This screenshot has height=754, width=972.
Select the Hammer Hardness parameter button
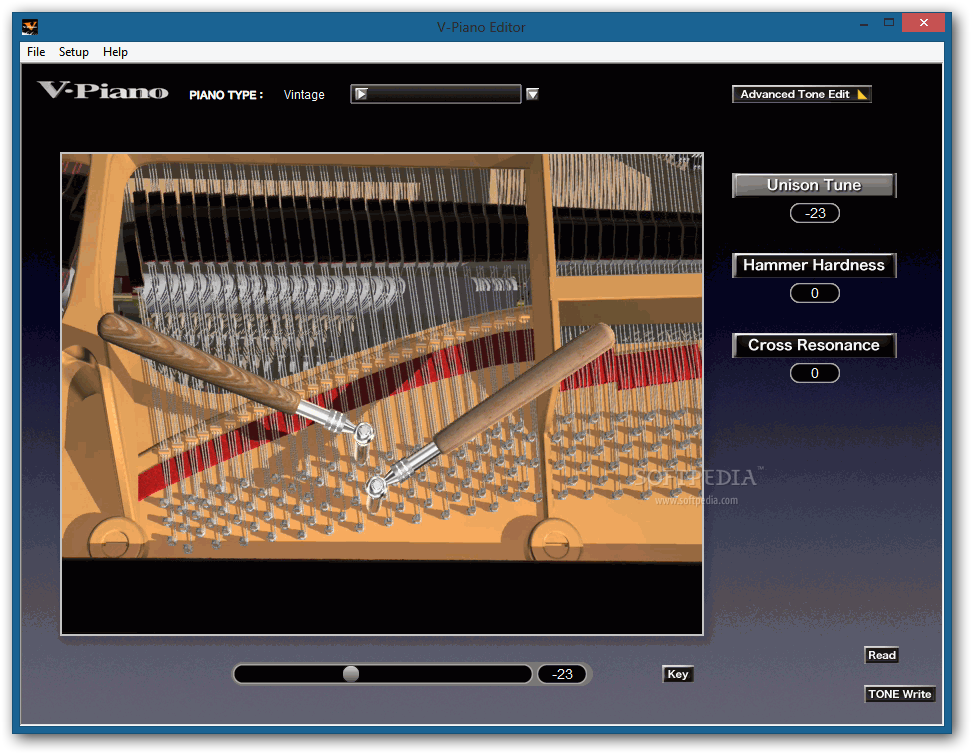[x=814, y=265]
